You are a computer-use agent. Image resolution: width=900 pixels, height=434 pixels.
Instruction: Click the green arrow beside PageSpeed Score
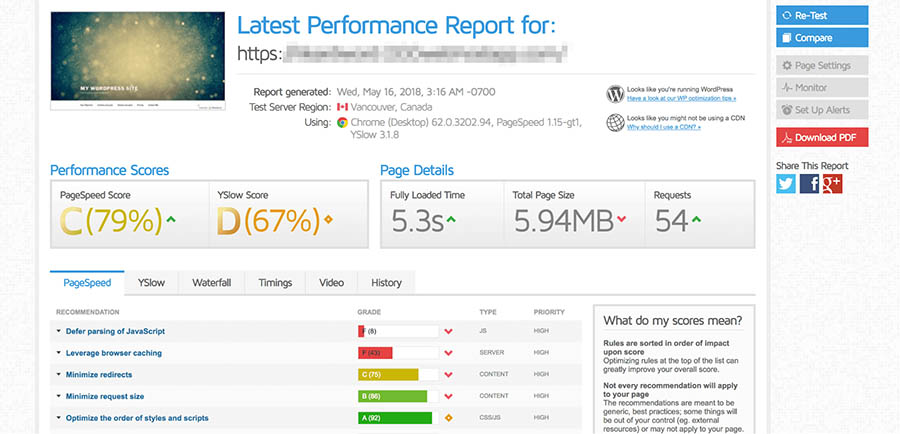click(x=171, y=220)
